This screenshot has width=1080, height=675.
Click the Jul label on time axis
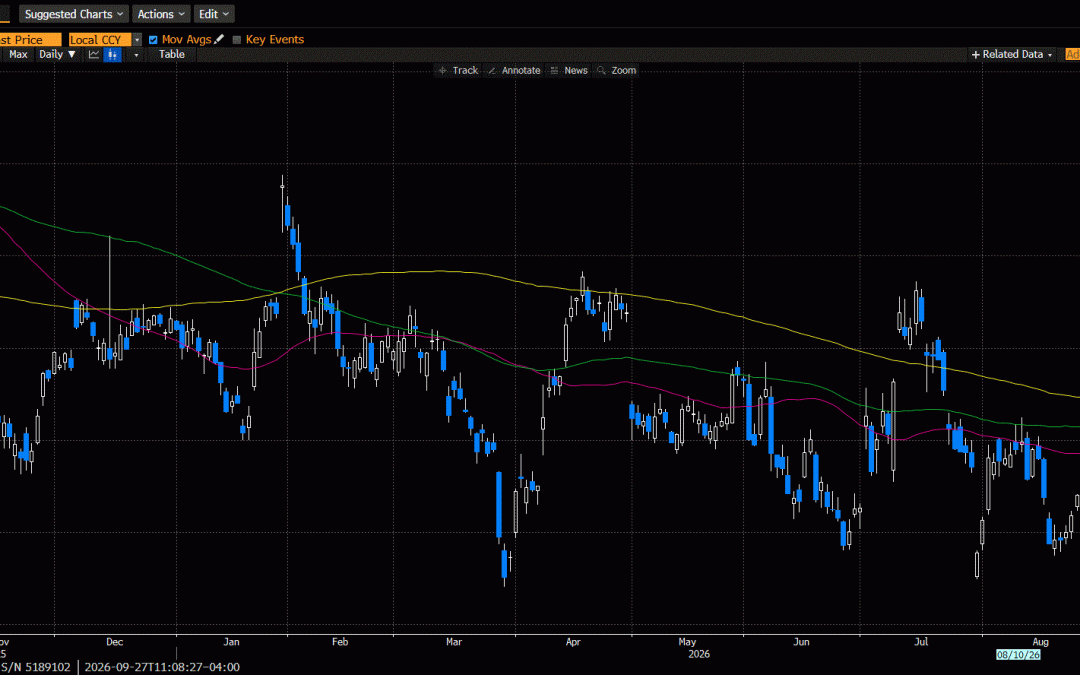click(x=921, y=642)
